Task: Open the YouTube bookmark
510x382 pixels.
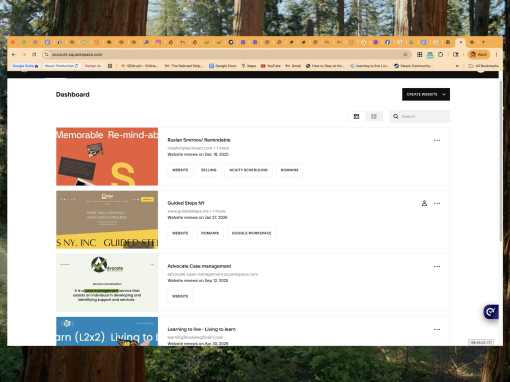Action: click(x=271, y=66)
